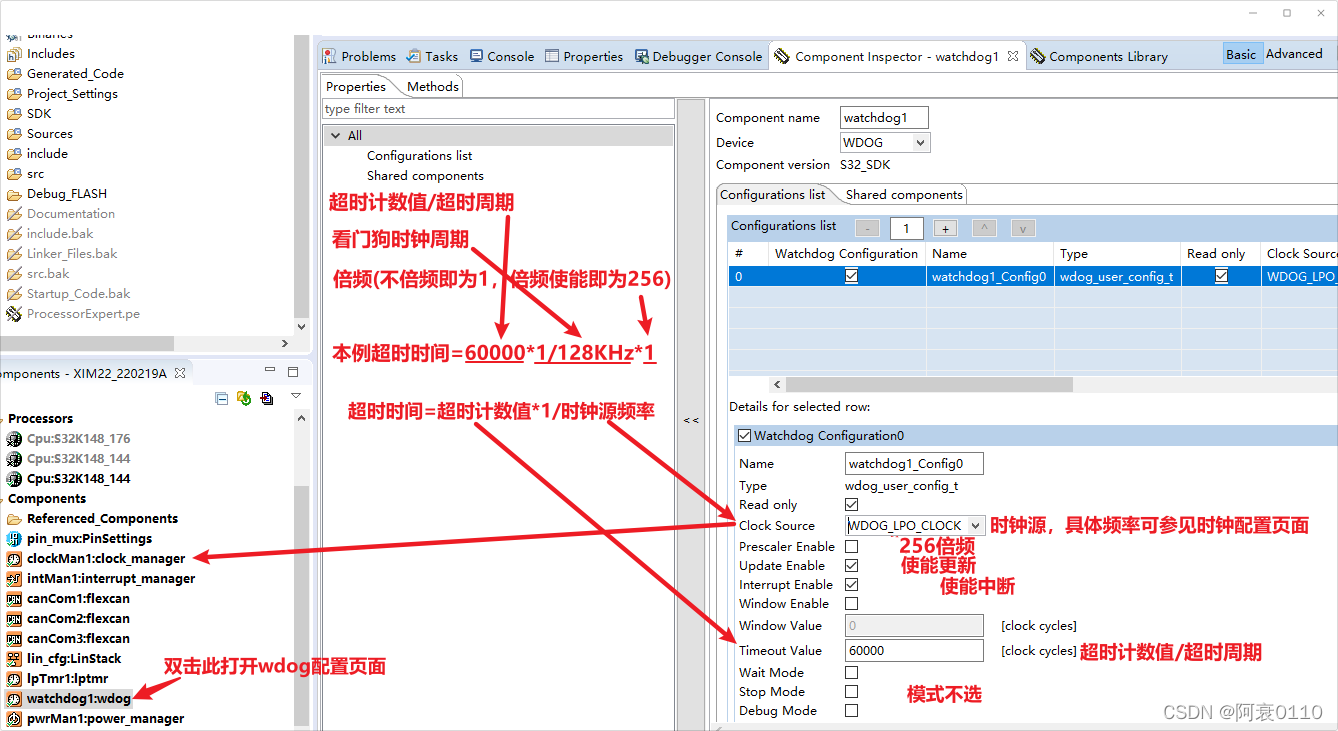Click the + button to add a configuration
Screen dimensions: 1338x731
tap(944, 228)
